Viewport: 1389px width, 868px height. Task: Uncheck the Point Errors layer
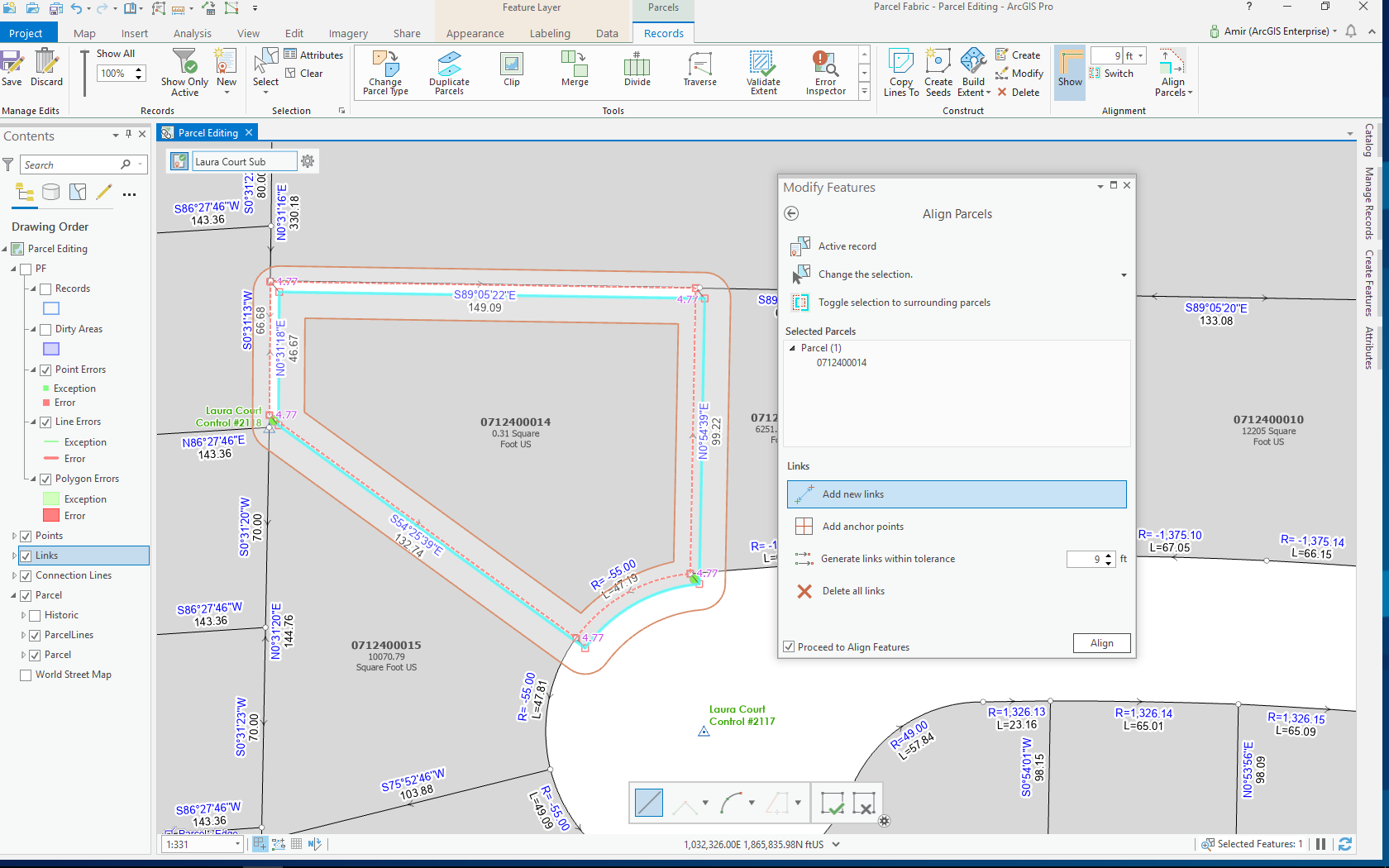pos(45,370)
